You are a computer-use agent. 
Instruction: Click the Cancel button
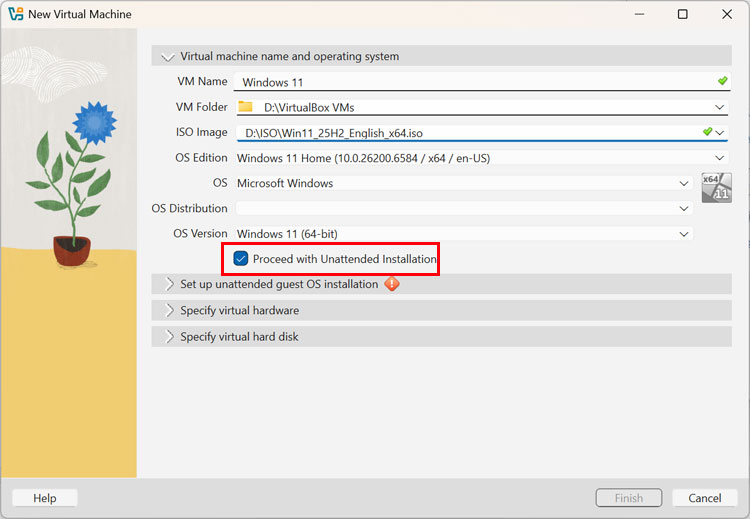click(705, 498)
